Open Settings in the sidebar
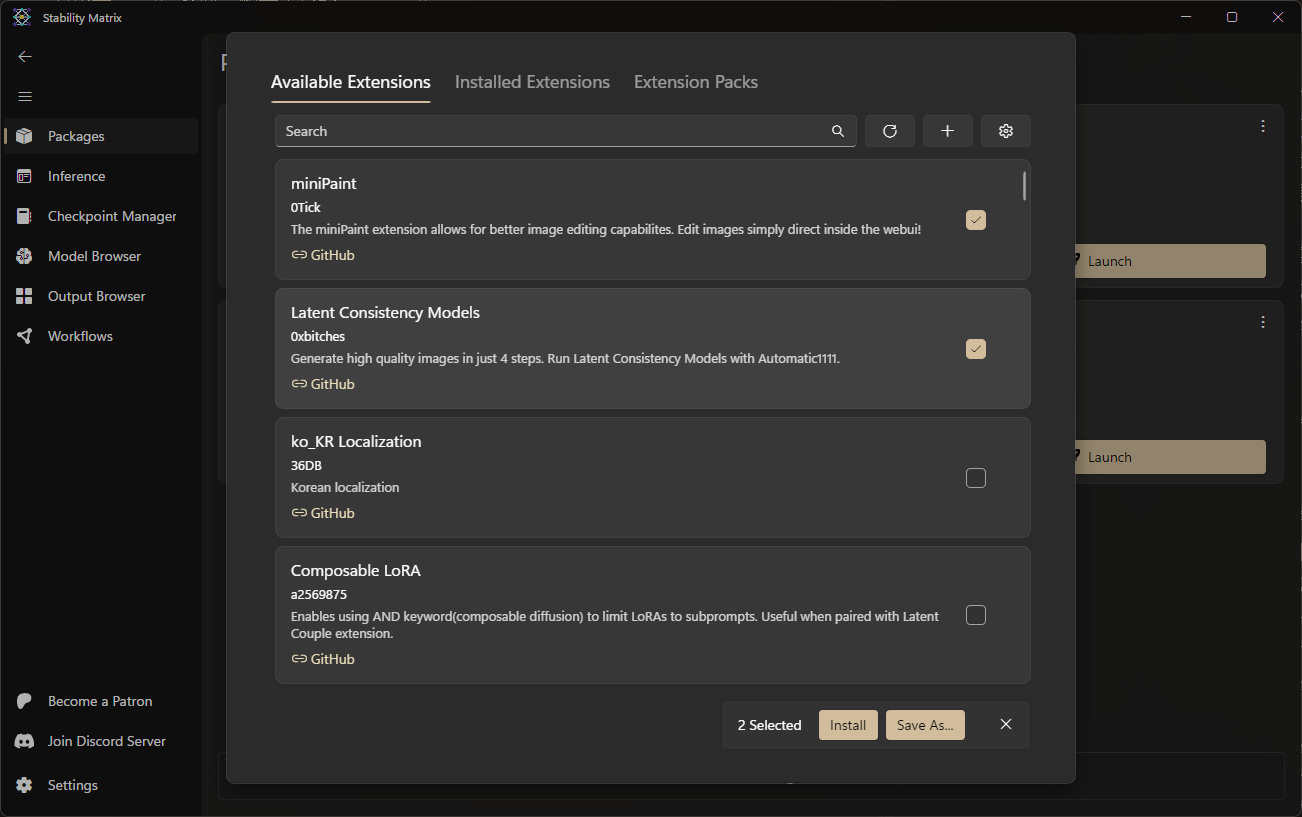The width and height of the screenshot is (1302, 817). coord(100,785)
